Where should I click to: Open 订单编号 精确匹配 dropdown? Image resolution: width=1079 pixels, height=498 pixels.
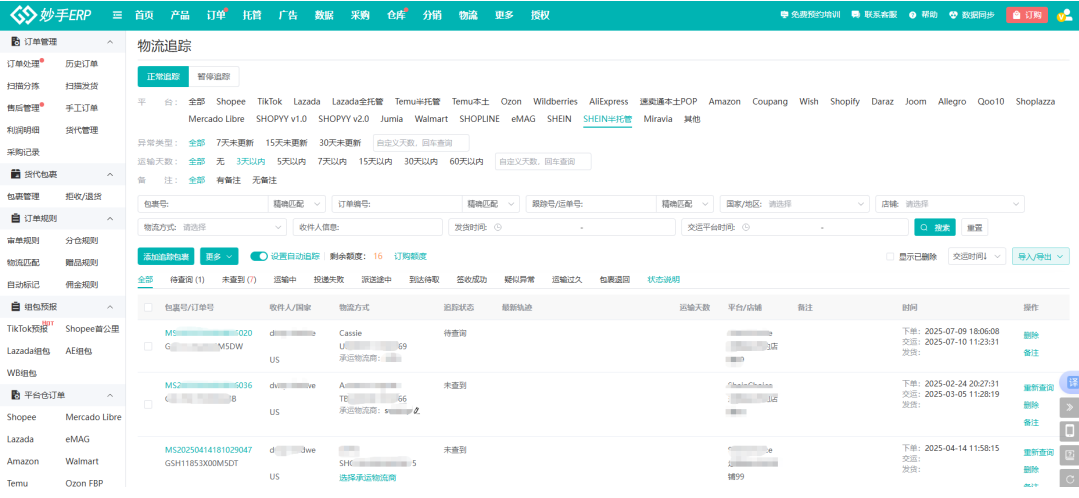491,204
